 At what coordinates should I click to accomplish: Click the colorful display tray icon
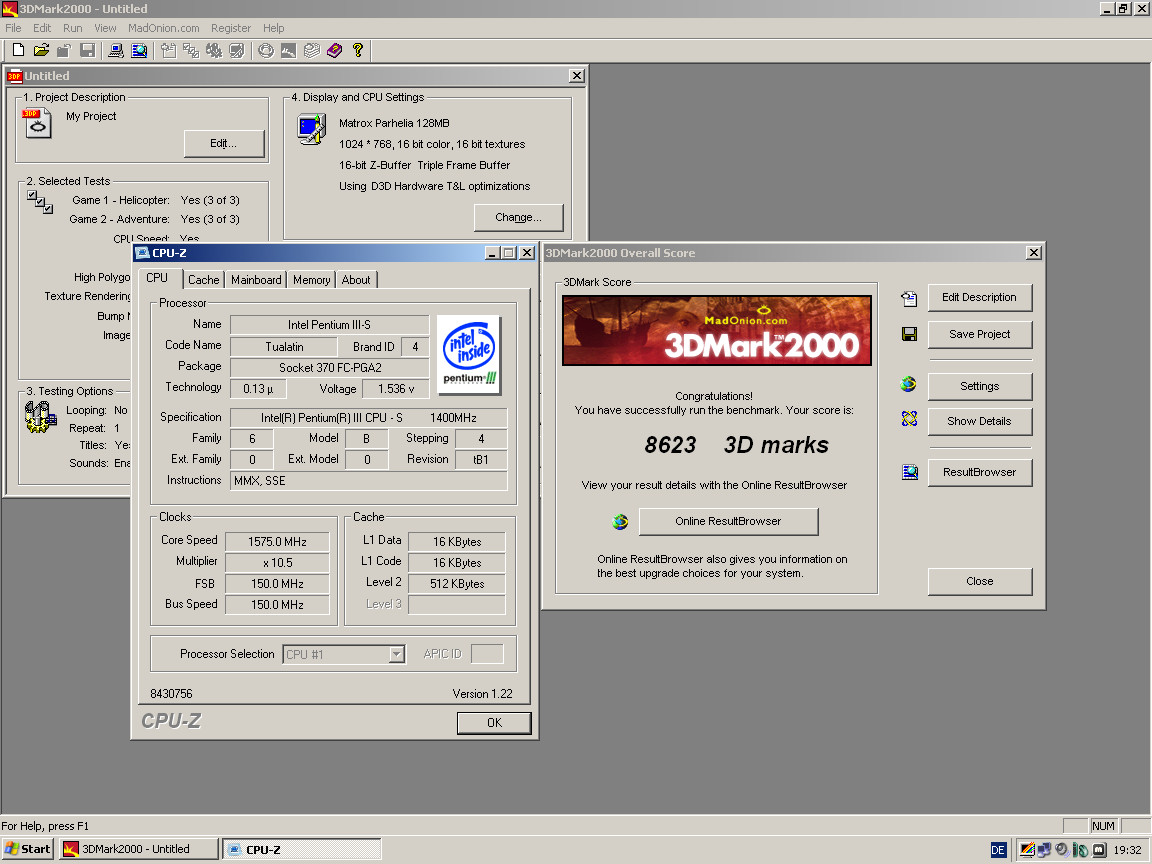click(x=1027, y=850)
